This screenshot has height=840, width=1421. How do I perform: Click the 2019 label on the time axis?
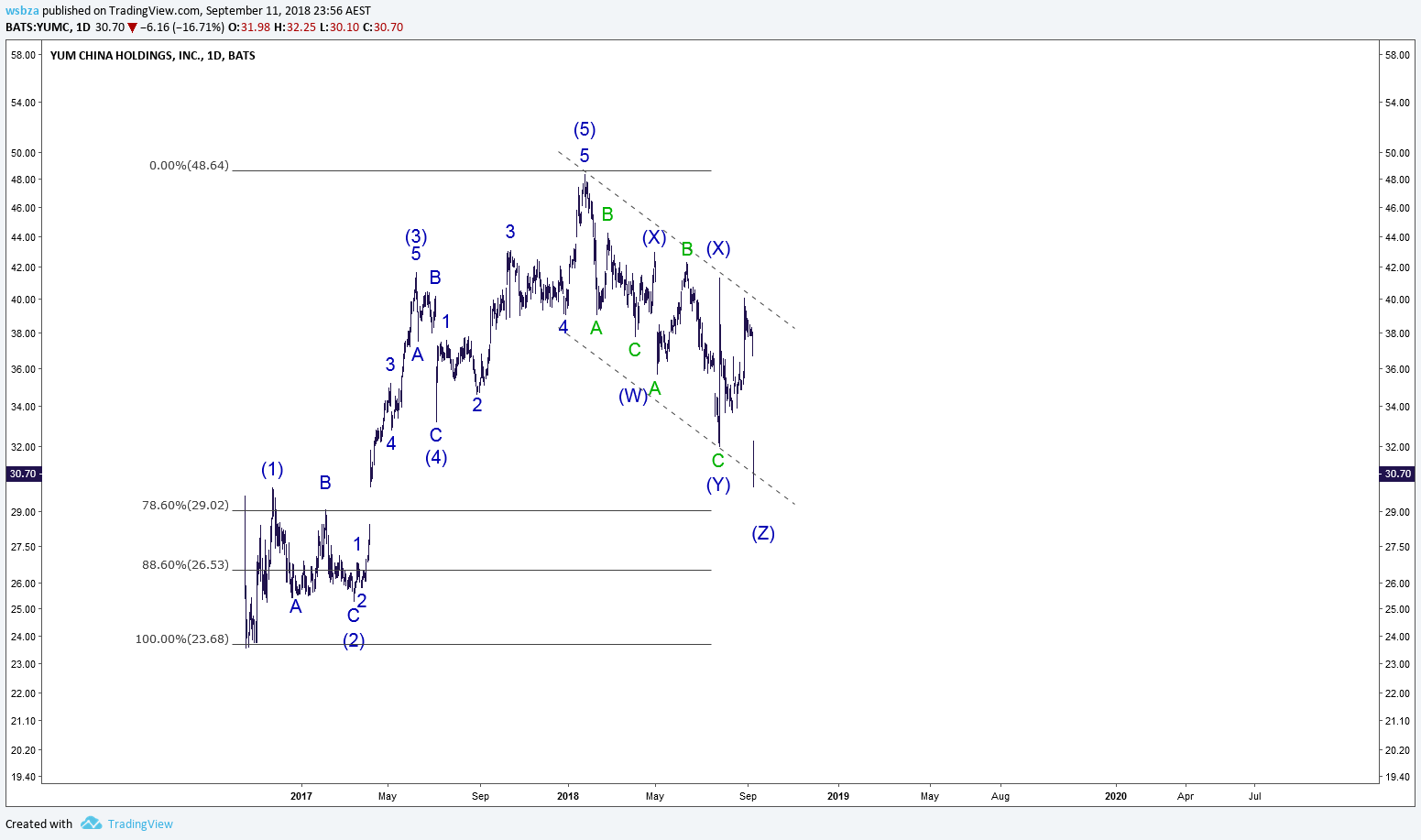(837, 796)
